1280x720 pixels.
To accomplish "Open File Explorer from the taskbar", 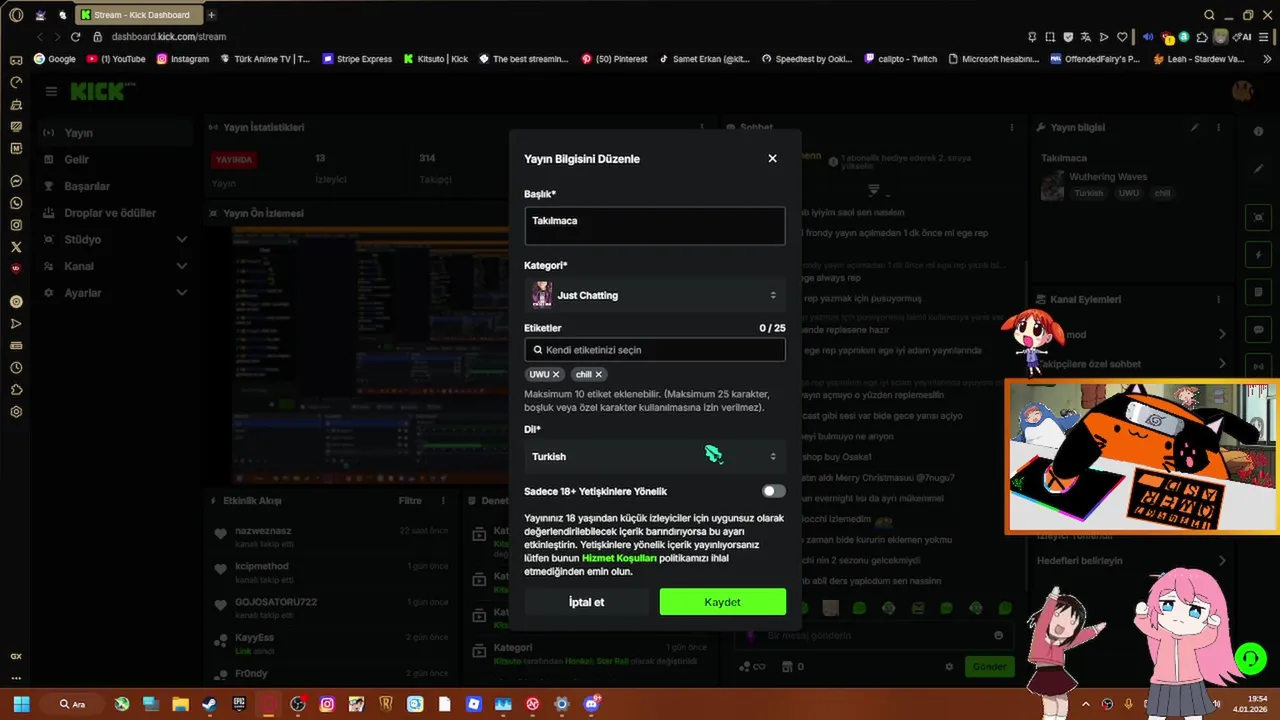I will tap(180, 704).
